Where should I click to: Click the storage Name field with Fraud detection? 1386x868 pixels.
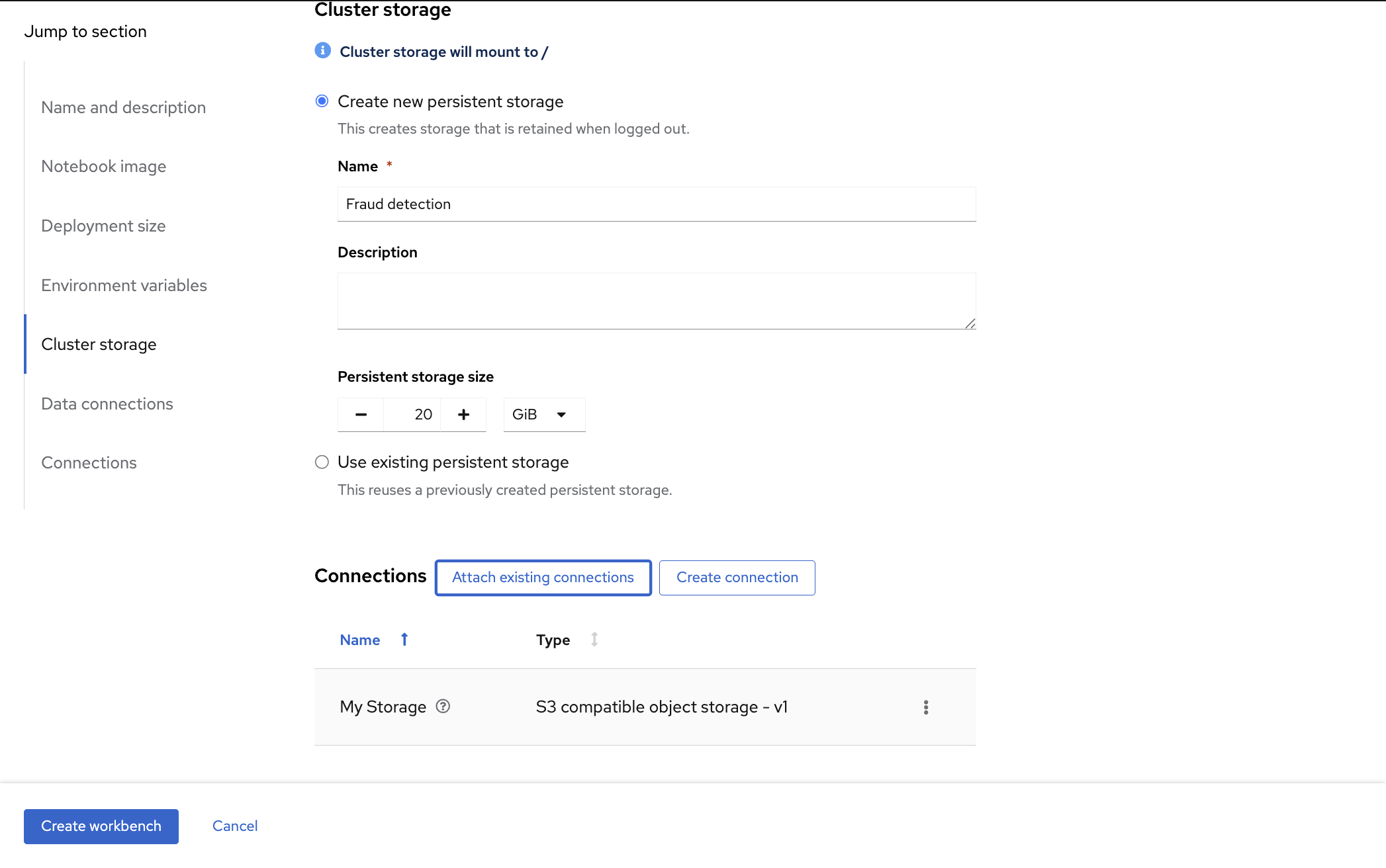coord(656,204)
